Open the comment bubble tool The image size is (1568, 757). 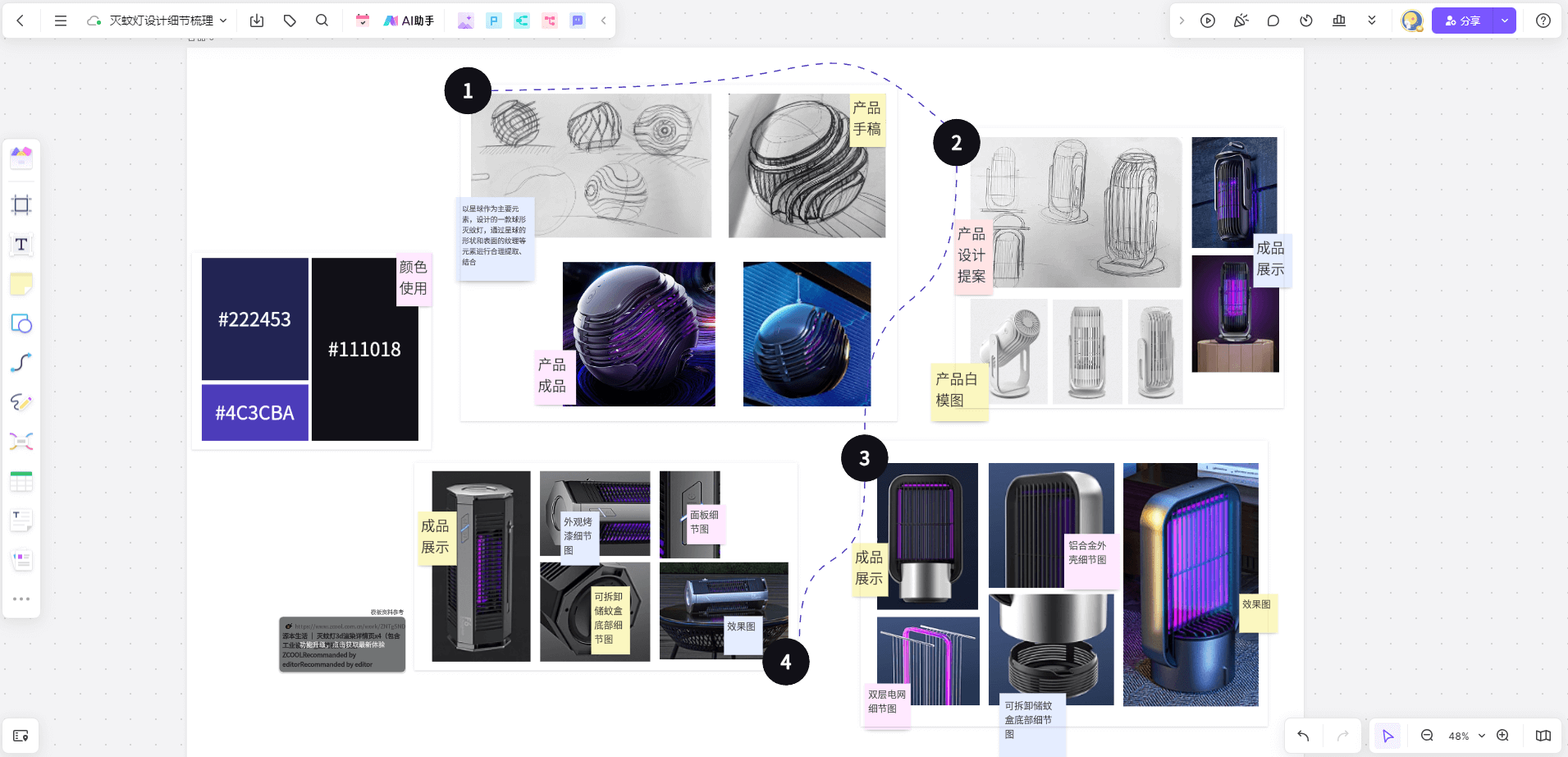tap(1273, 21)
